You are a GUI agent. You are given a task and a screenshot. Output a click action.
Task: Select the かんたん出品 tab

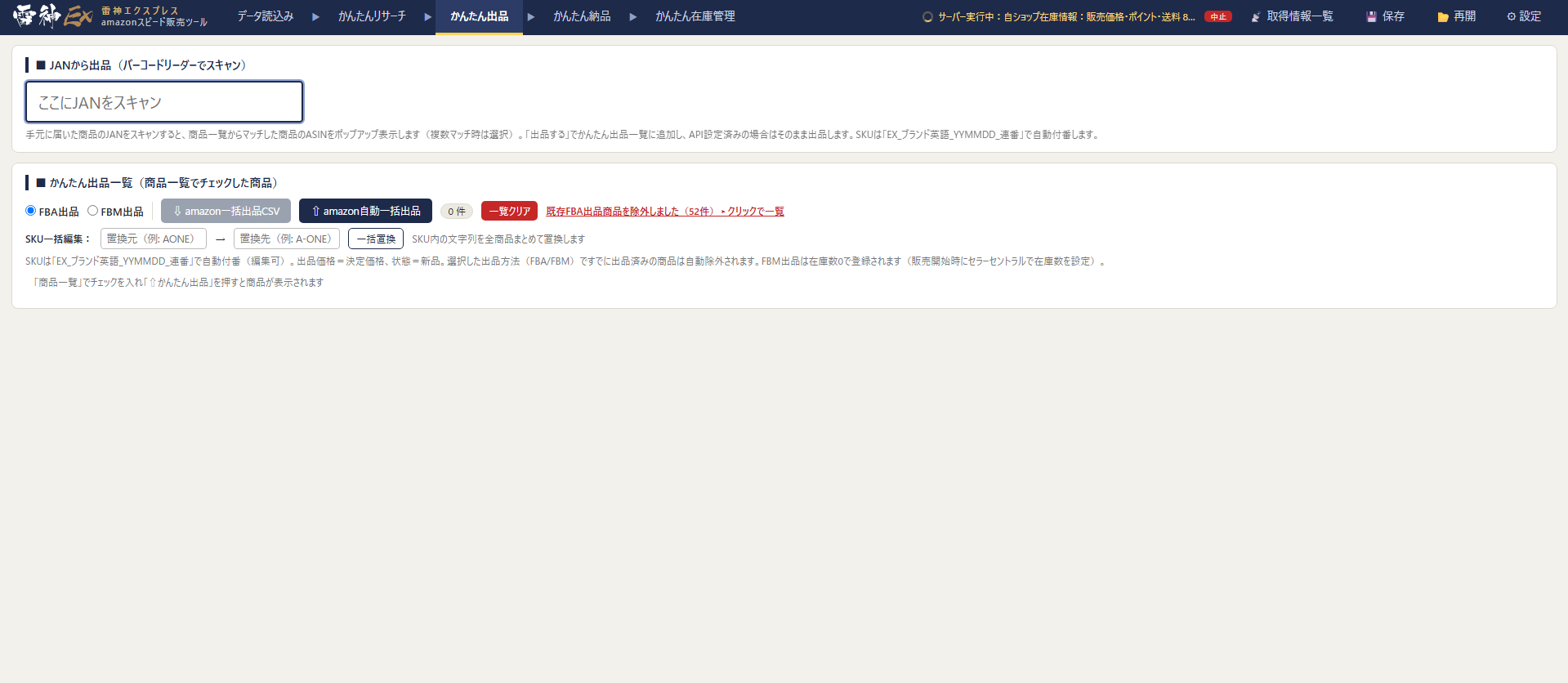[479, 16]
